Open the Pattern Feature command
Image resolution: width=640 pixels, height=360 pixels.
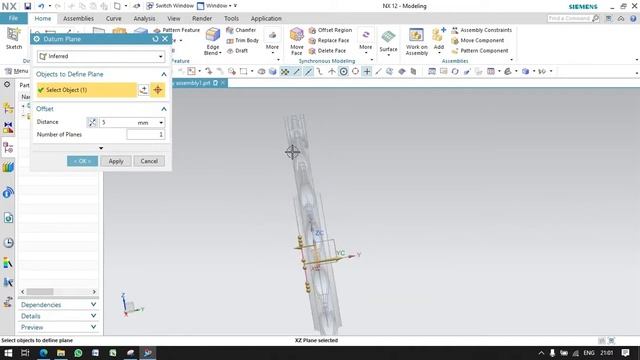coord(177,30)
